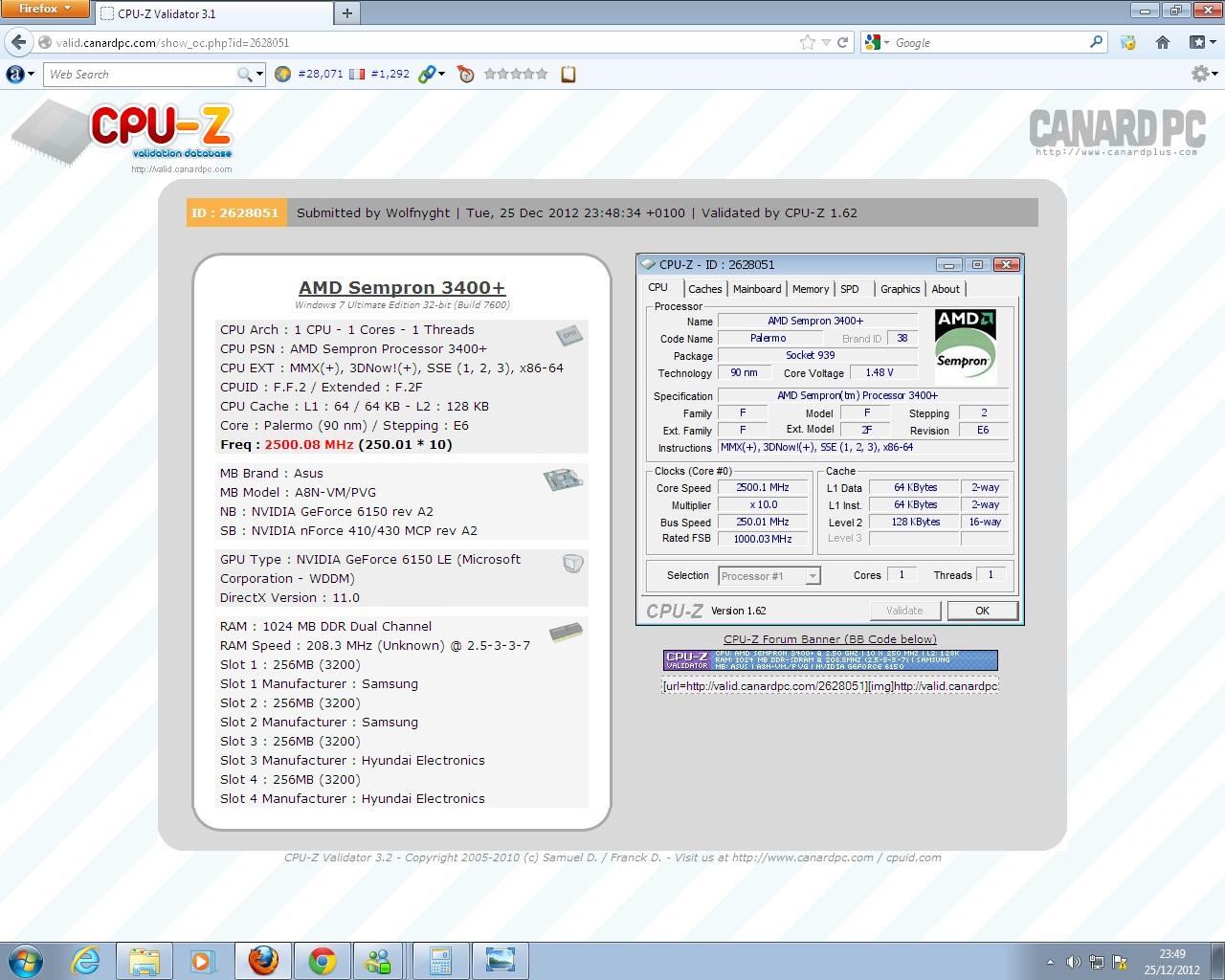
Task: Open the related links chain icon dropdown
Action: point(432,74)
